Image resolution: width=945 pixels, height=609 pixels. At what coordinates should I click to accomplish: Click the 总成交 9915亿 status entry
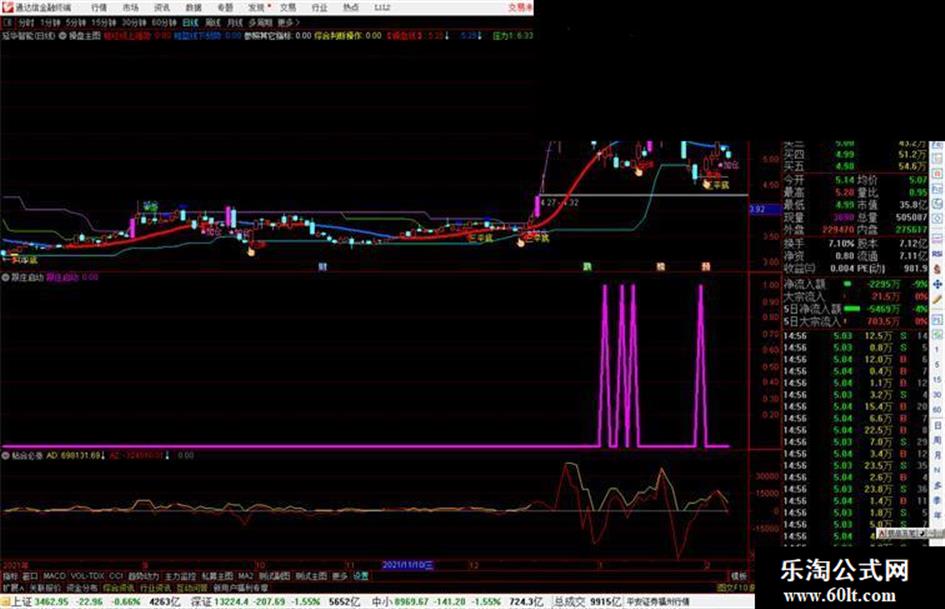(x=588, y=602)
